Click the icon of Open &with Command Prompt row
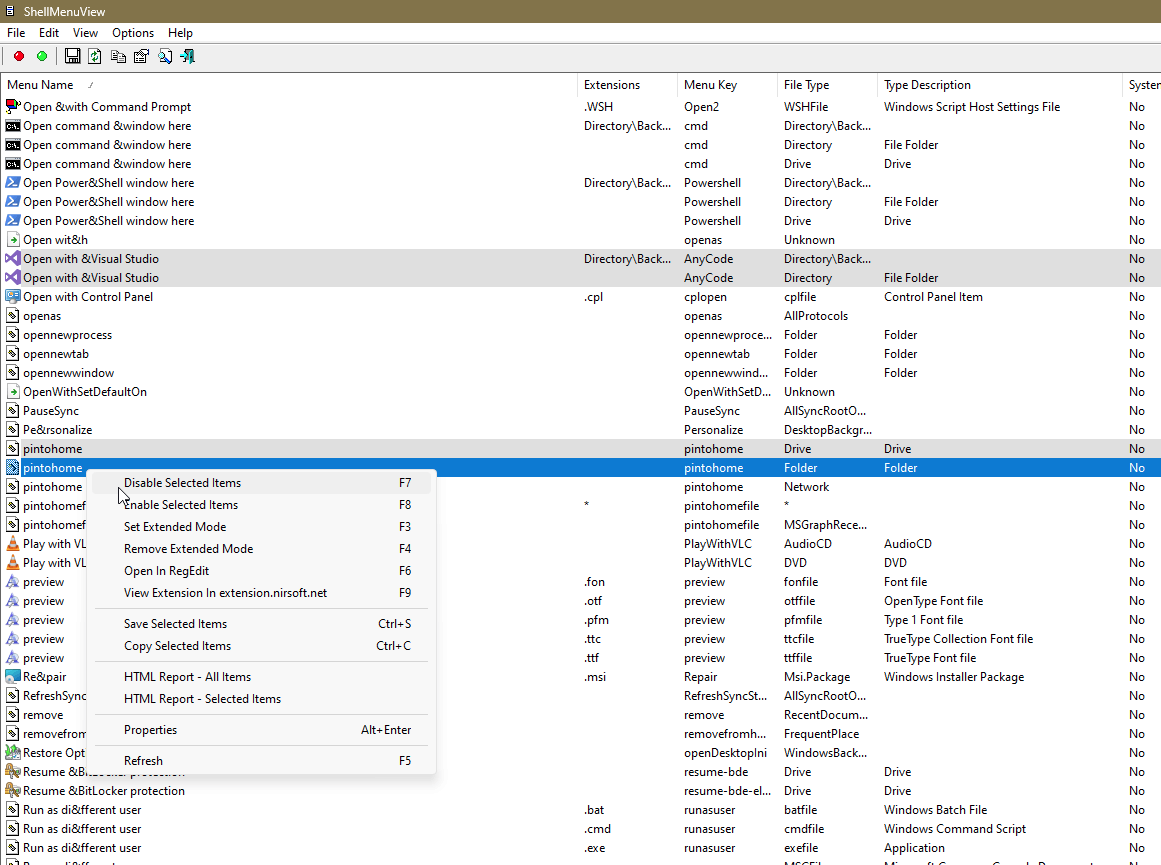This screenshot has height=865, width=1161. coord(13,107)
